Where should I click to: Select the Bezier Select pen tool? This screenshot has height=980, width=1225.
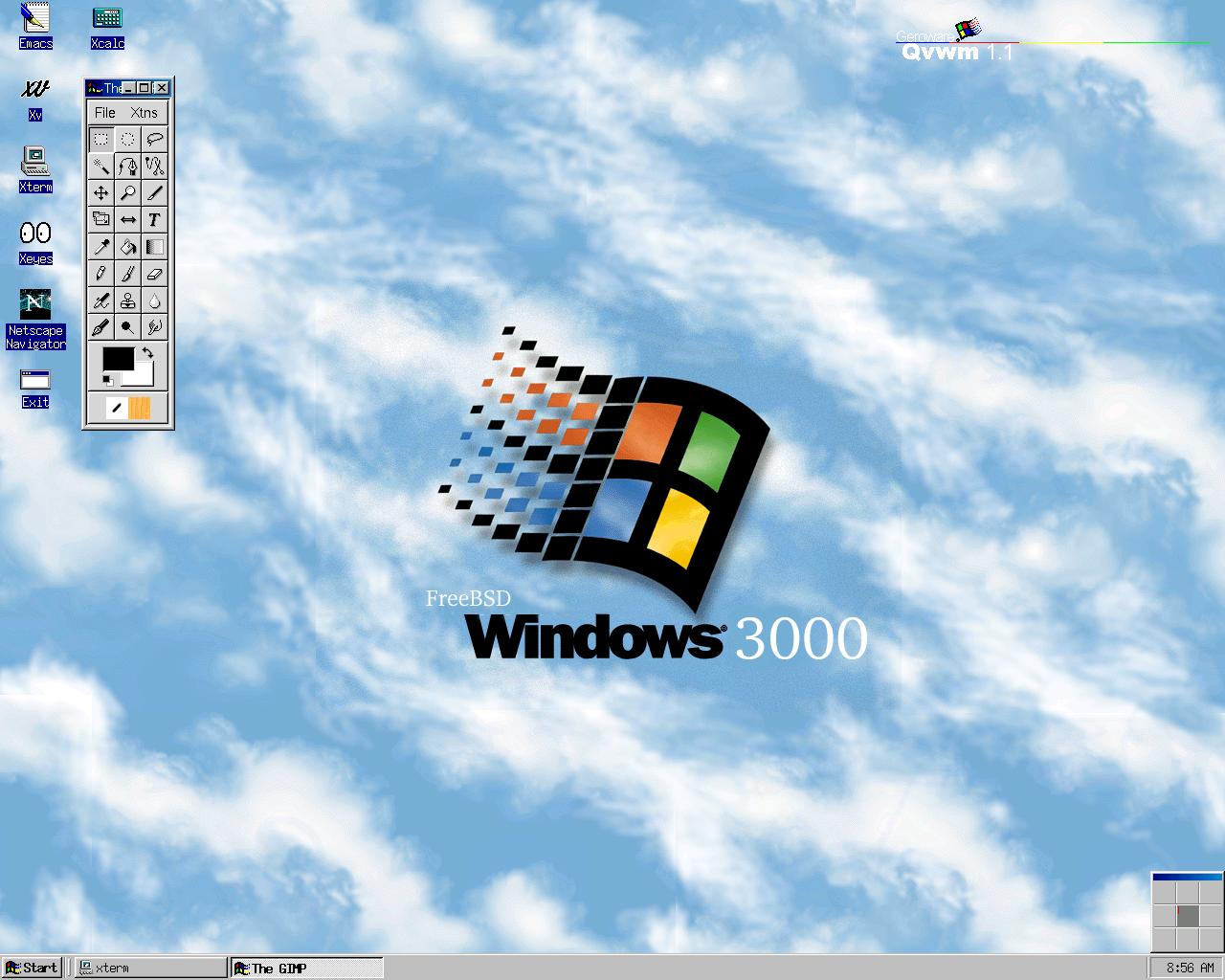pyautogui.click(x=127, y=166)
